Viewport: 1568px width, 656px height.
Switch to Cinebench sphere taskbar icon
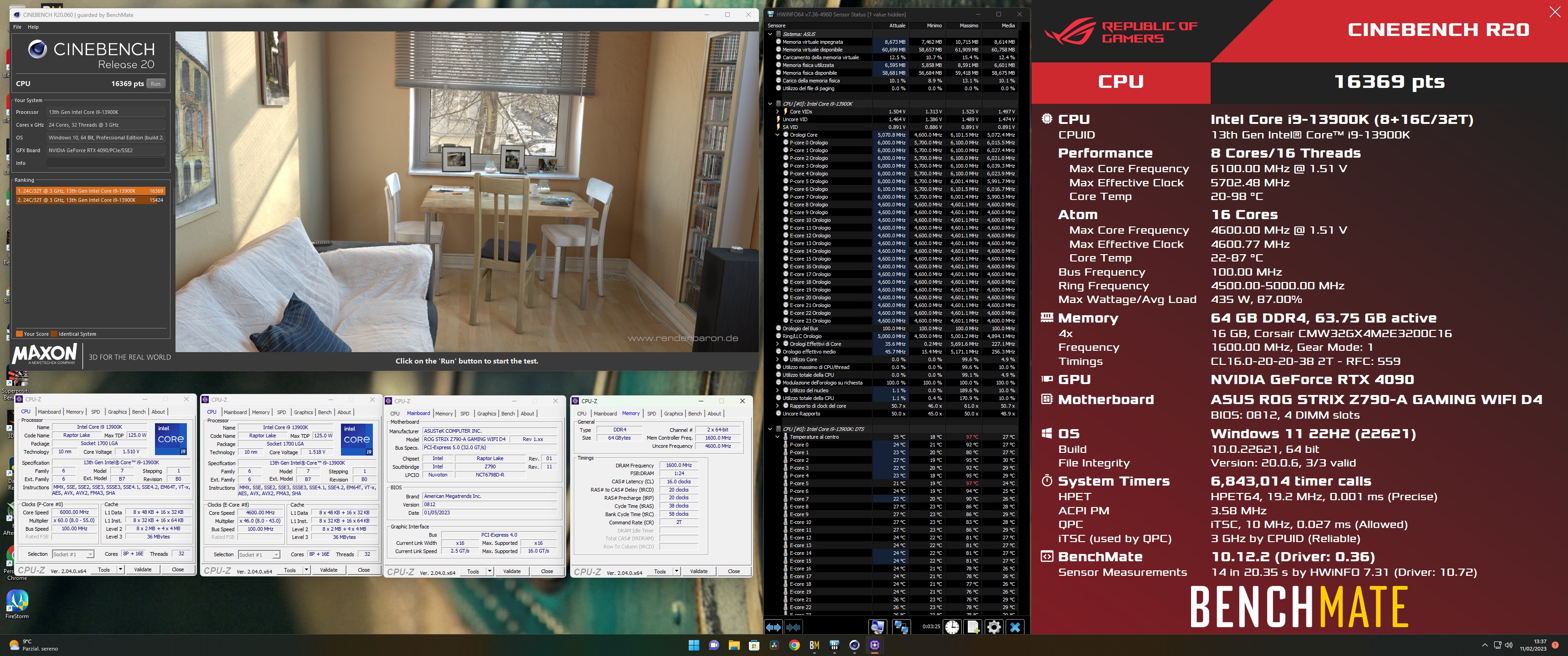tap(854, 645)
